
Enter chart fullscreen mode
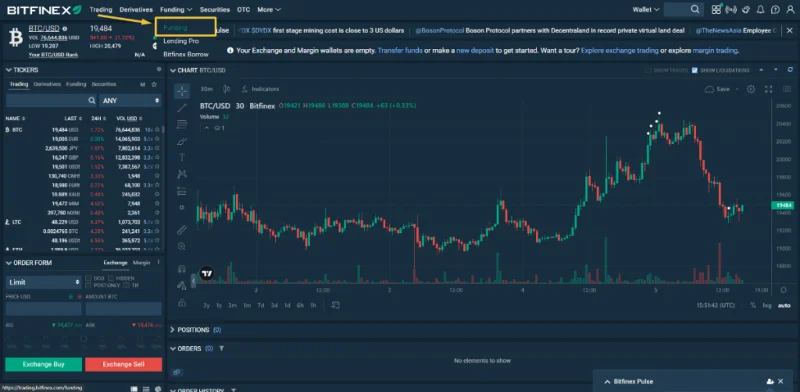(x=768, y=89)
